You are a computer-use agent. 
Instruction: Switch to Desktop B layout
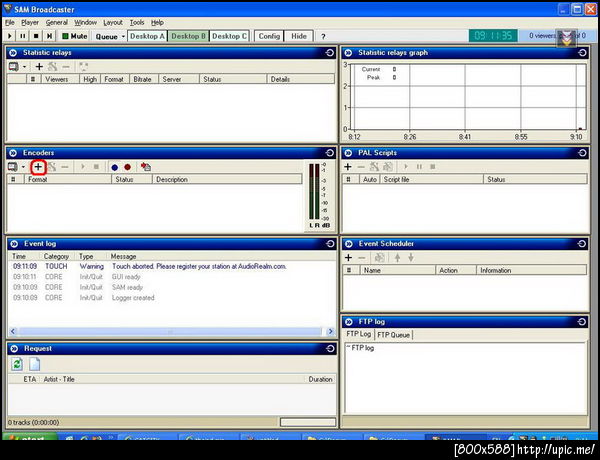[188, 36]
